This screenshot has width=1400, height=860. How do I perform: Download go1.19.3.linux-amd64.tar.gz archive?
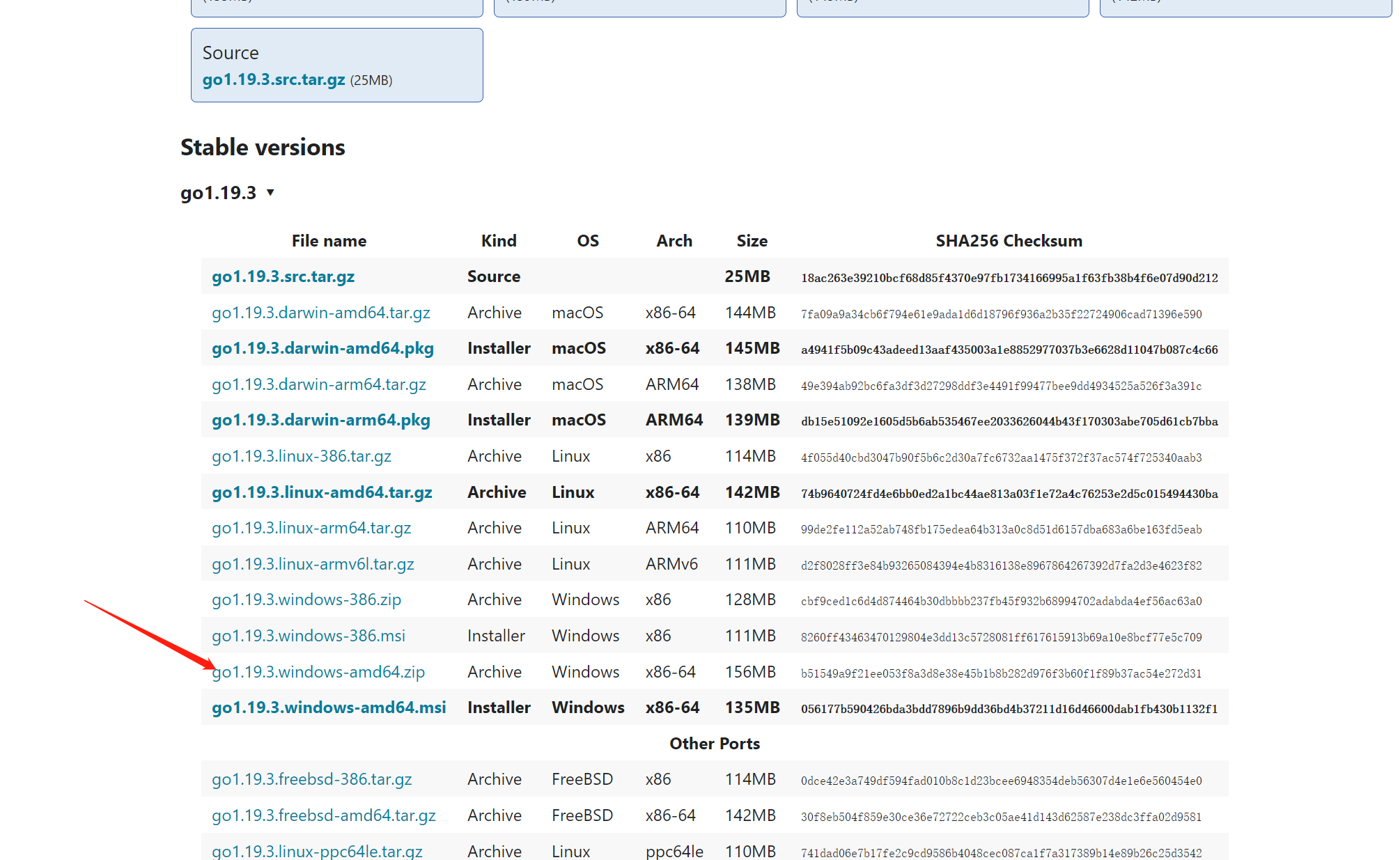(322, 492)
